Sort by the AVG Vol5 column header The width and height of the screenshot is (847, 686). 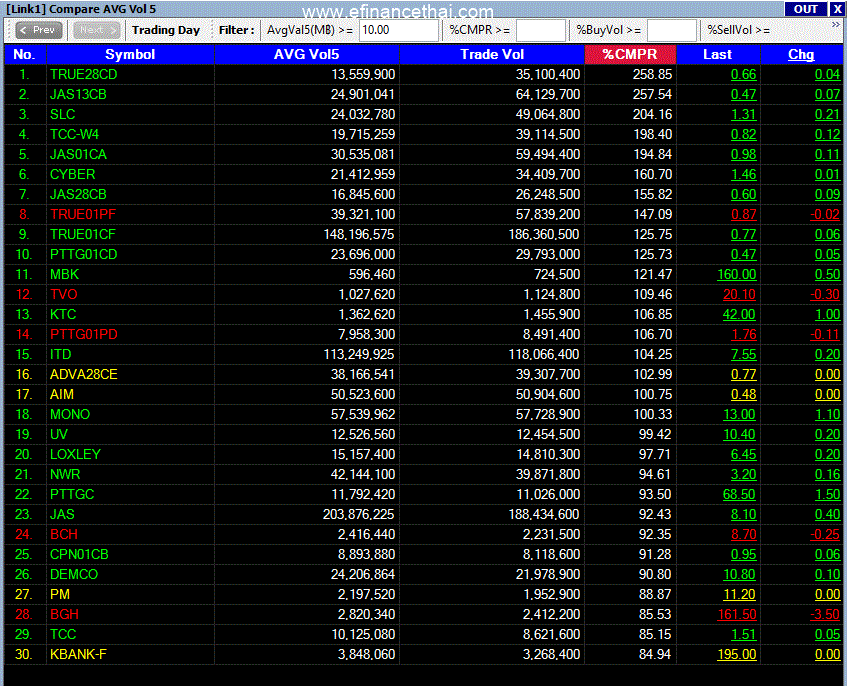(306, 55)
